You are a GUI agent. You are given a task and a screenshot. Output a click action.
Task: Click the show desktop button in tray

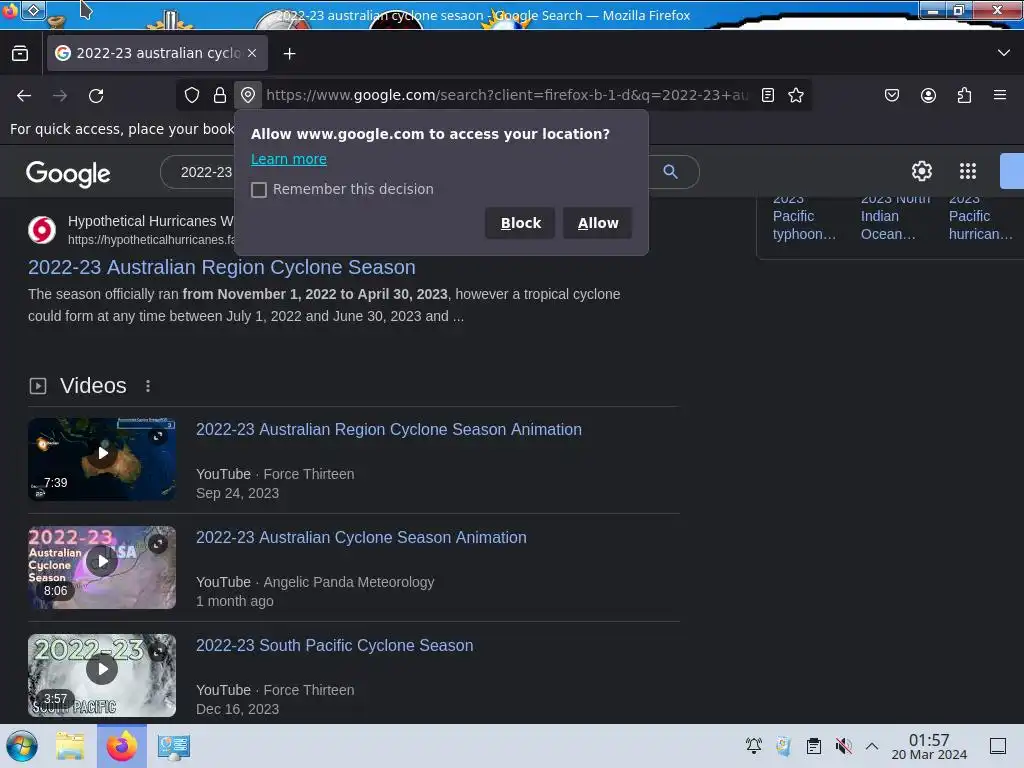997,746
